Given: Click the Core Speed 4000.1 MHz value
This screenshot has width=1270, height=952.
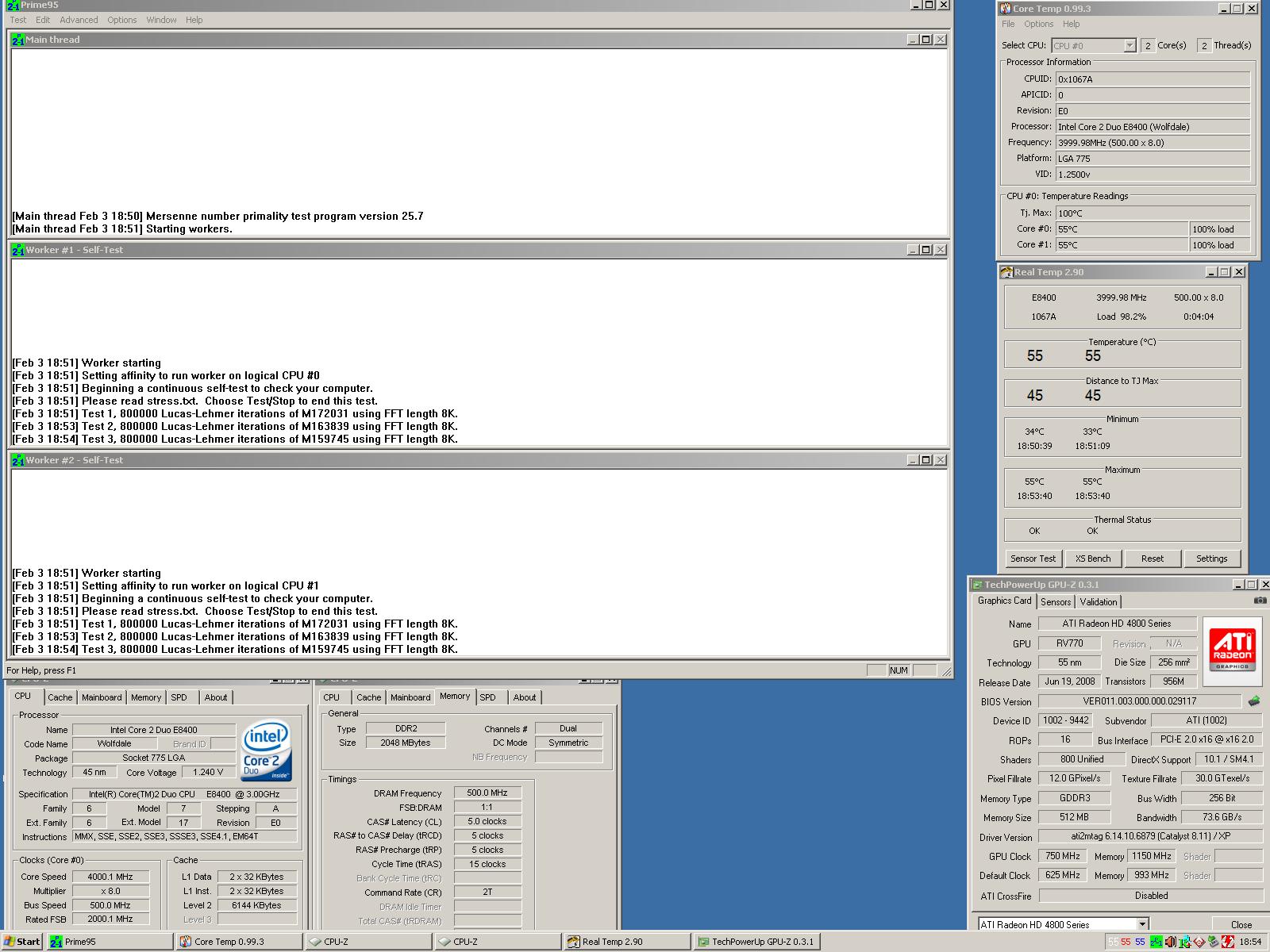Looking at the screenshot, I should click(110, 877).
